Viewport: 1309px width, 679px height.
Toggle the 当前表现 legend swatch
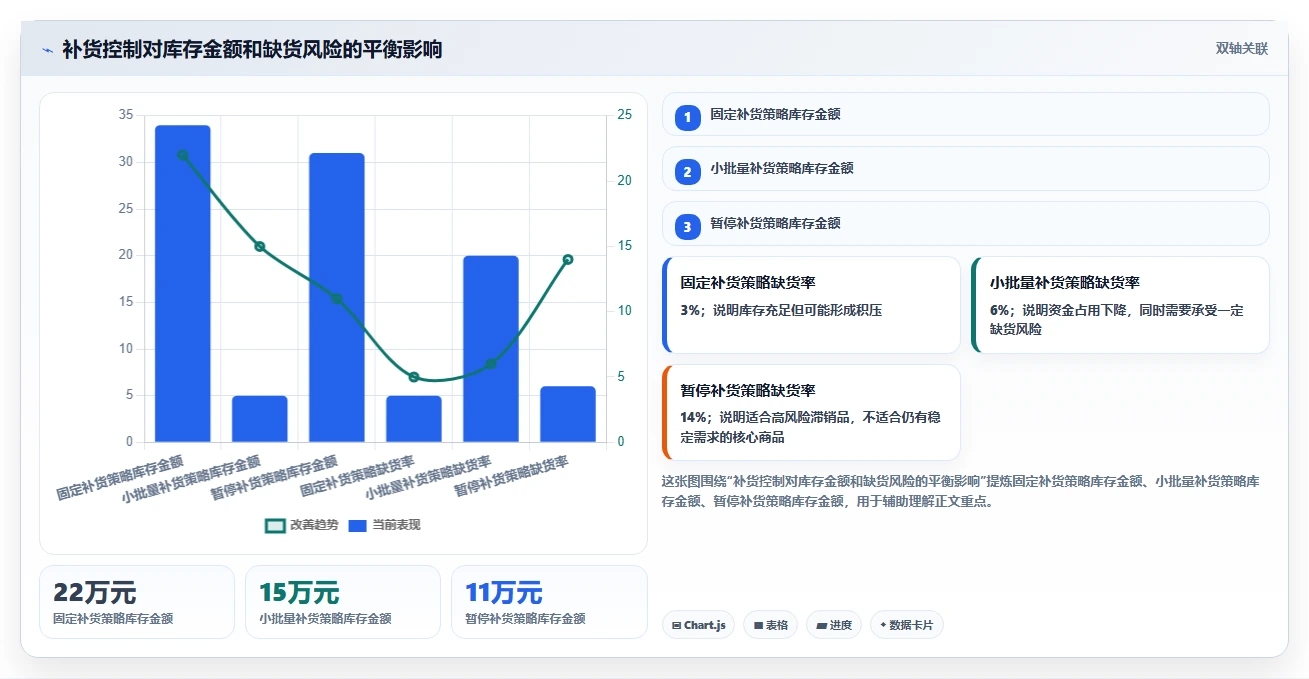click(x=358, y=525)
